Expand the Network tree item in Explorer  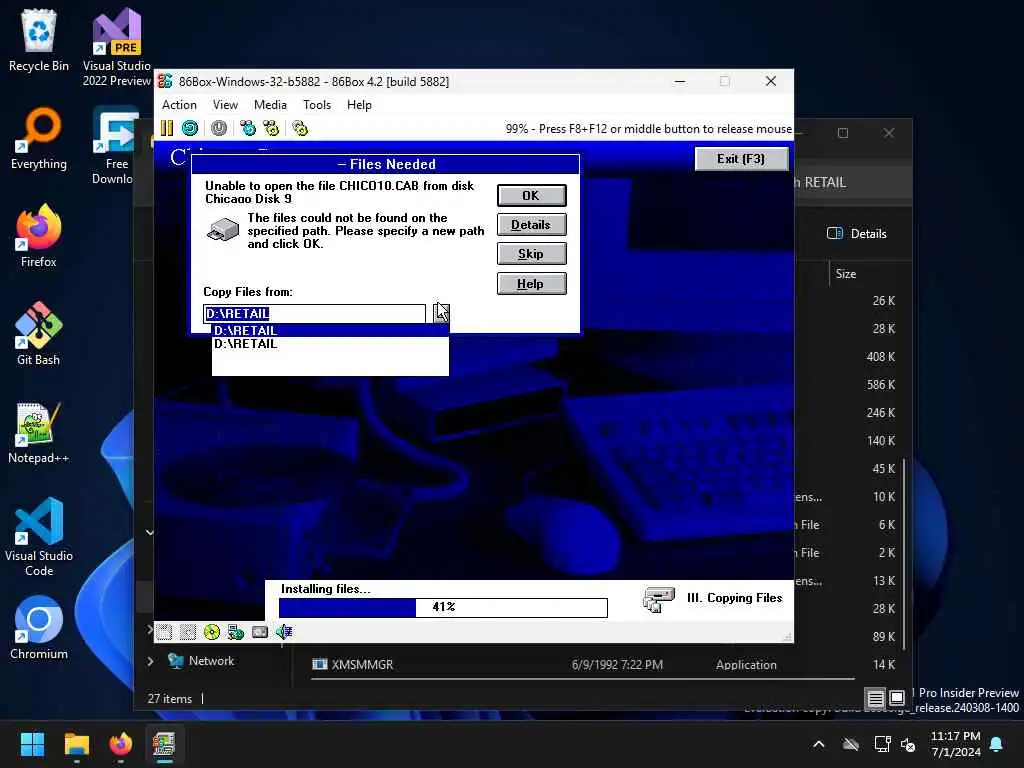coord(150,661)
